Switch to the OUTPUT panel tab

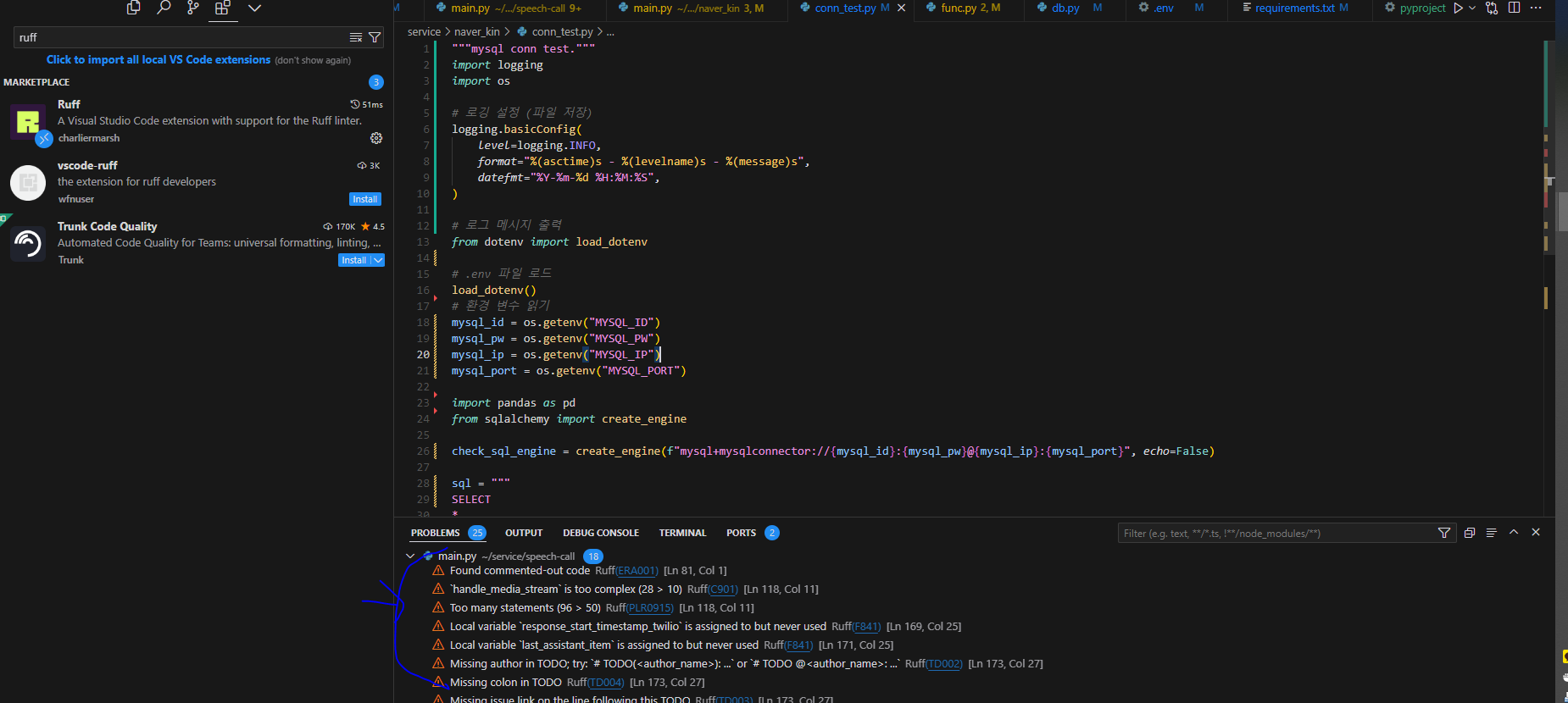tap(524, 533)
